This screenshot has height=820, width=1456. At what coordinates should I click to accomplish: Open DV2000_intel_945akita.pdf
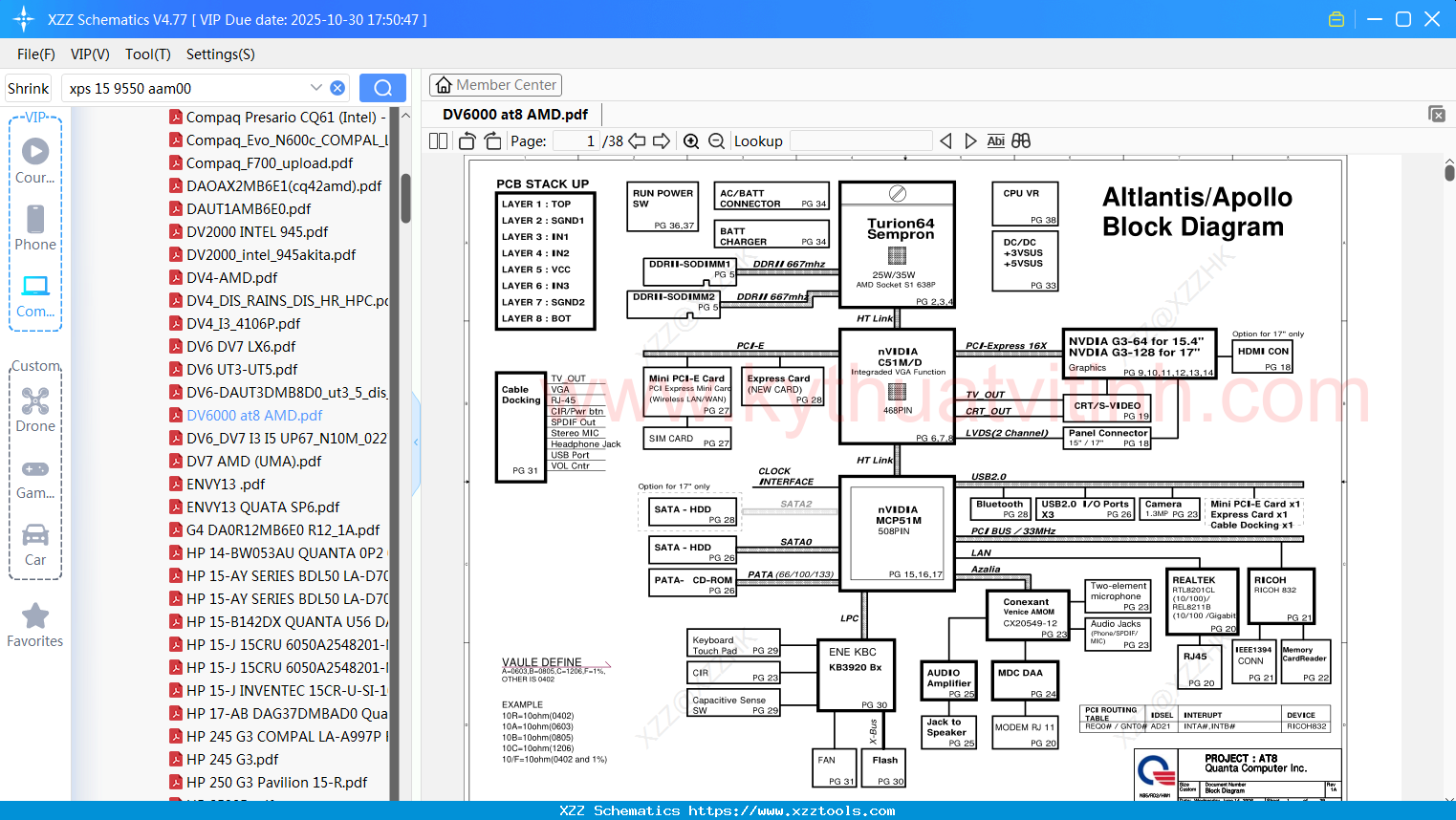coord(263,255)
